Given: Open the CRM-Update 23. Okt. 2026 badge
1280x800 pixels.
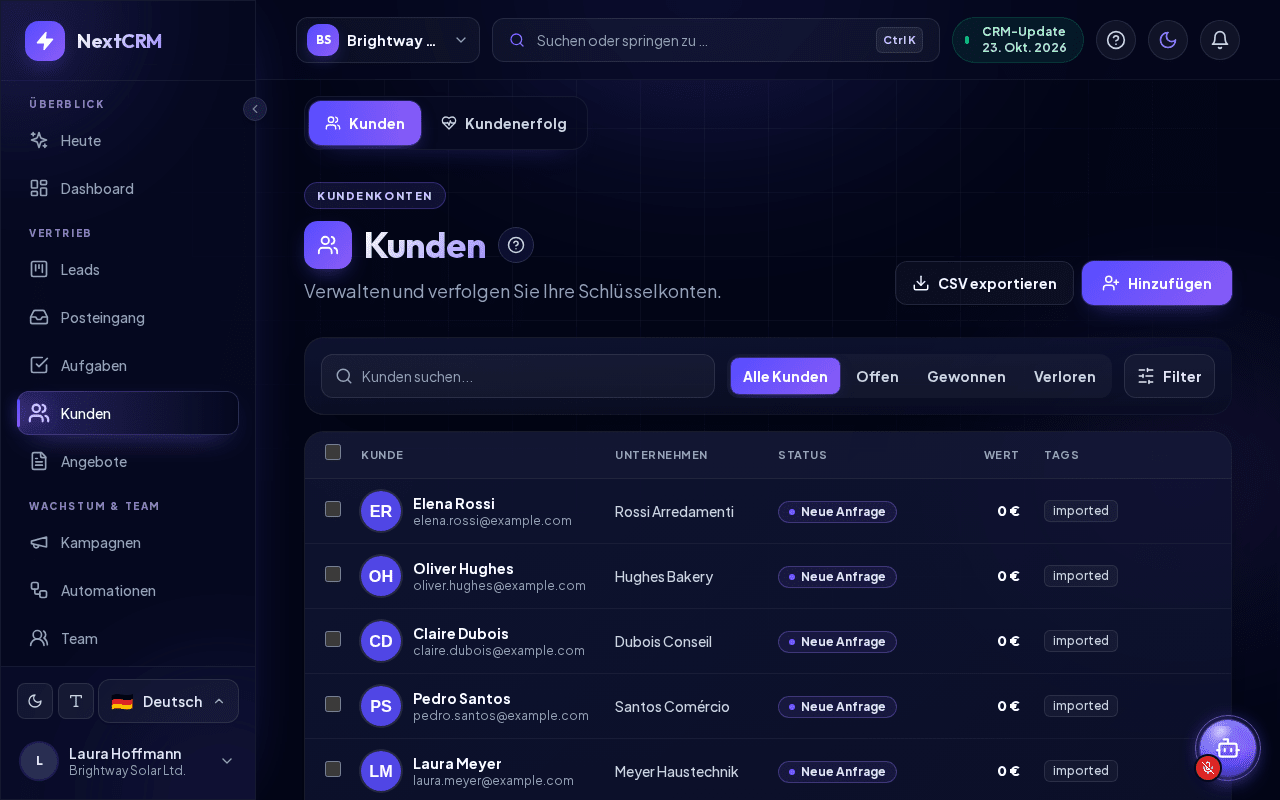Looking at the screenshot, I should click(1018, 40).
